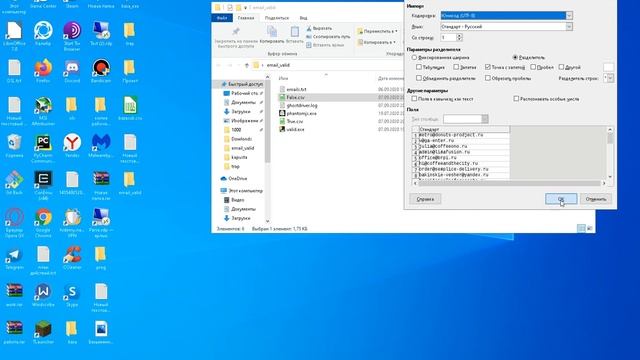Click Pin to Quick Access ribbon icon
Viewport: 640px width, 360px height.
tap(236, 37)
